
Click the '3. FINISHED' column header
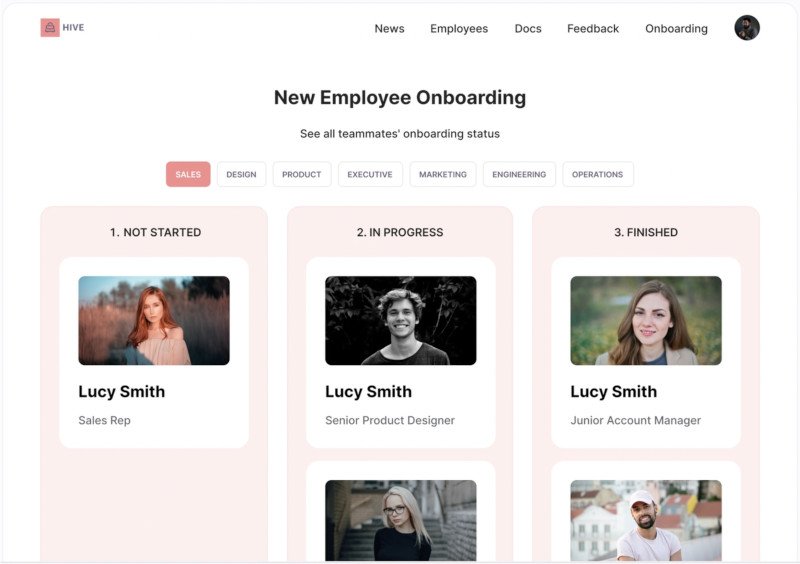point(646,232)
